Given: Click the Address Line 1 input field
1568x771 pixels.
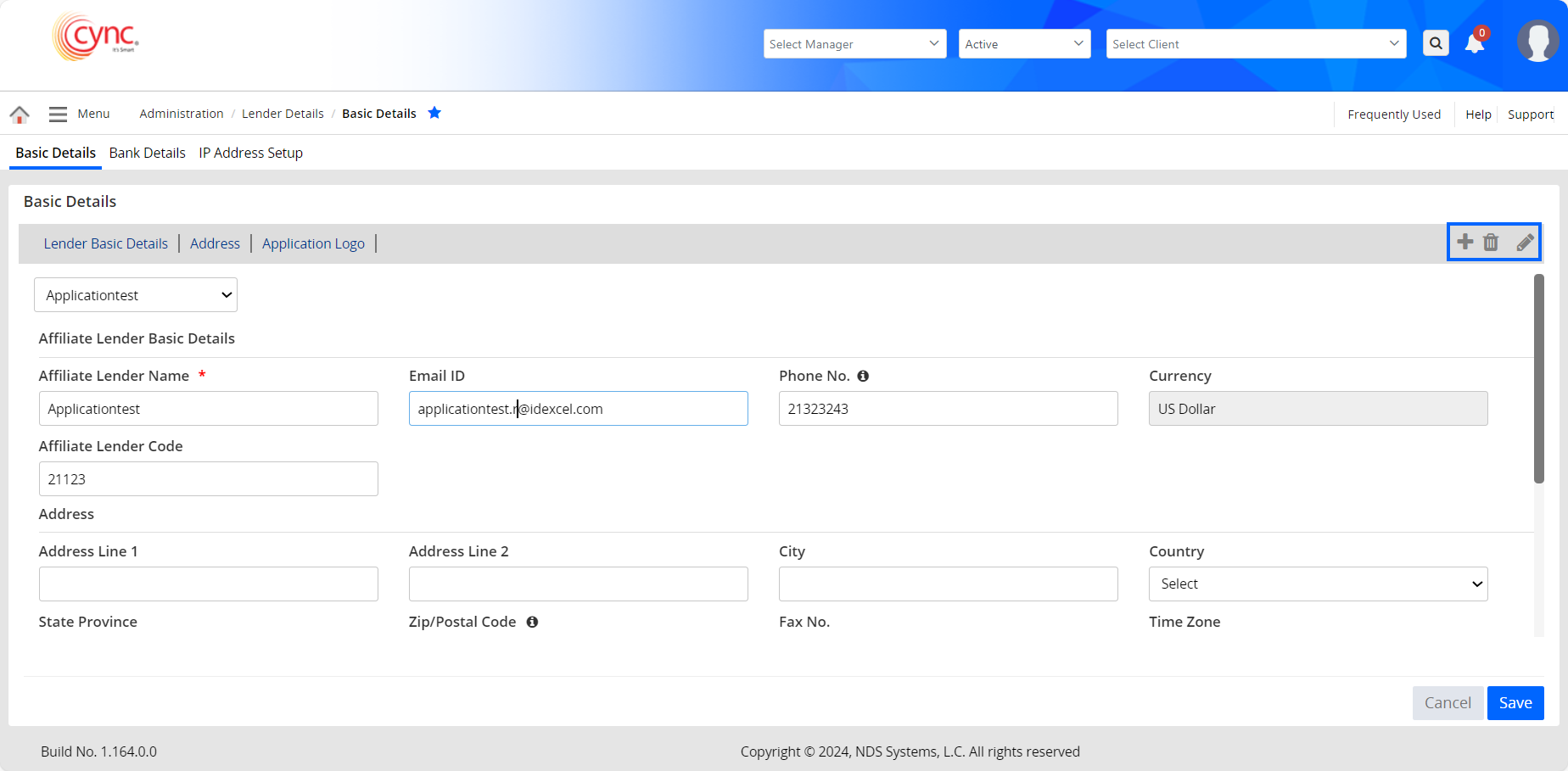Looking at the screenshot, I should [x=209, y=584].
